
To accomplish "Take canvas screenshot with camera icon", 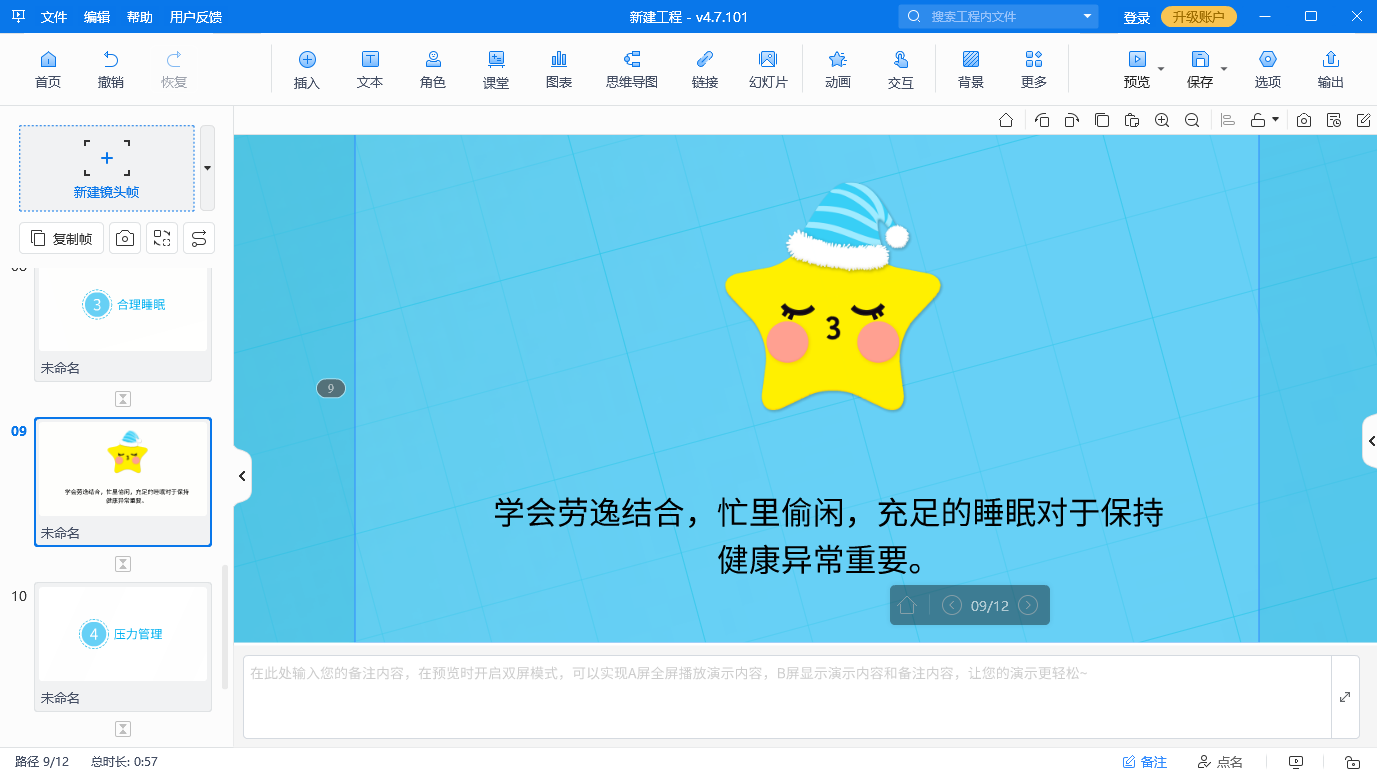I will (x=1304, y=120).
